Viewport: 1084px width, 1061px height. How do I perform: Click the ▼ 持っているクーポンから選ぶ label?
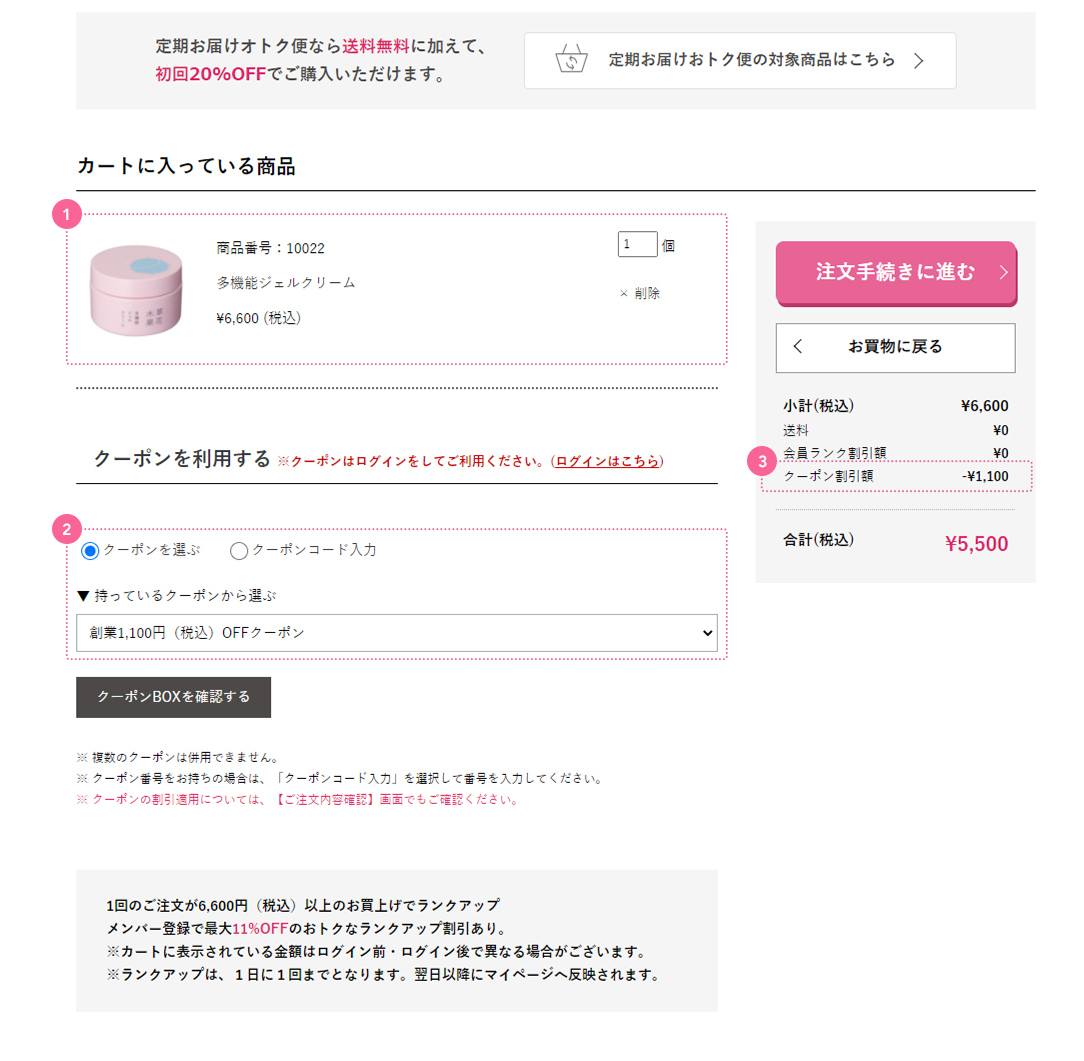coord(176,596)
